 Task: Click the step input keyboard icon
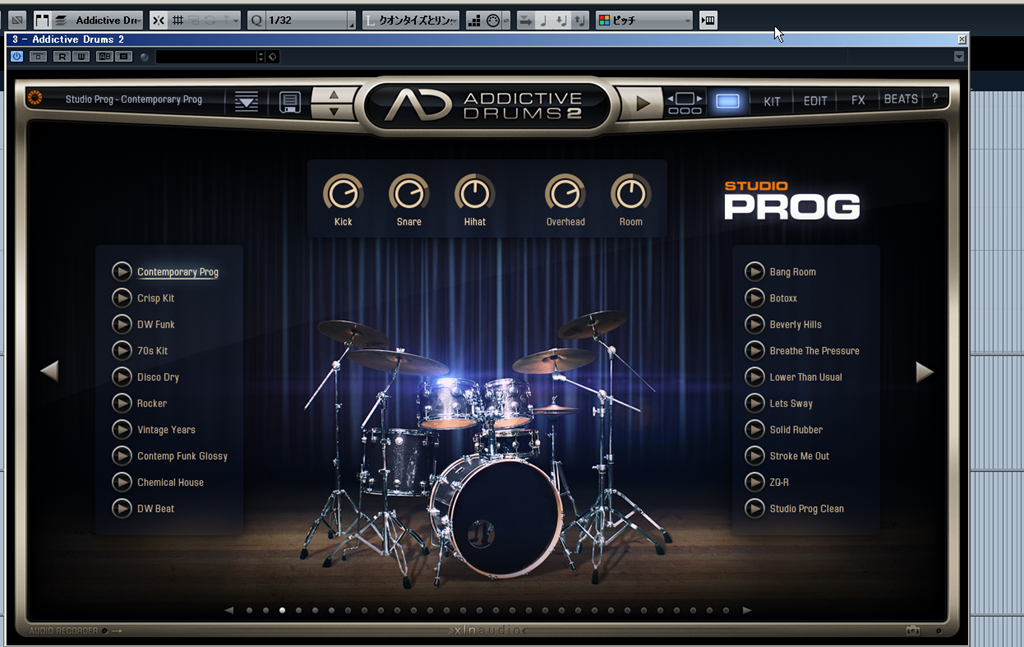(708, 20)
